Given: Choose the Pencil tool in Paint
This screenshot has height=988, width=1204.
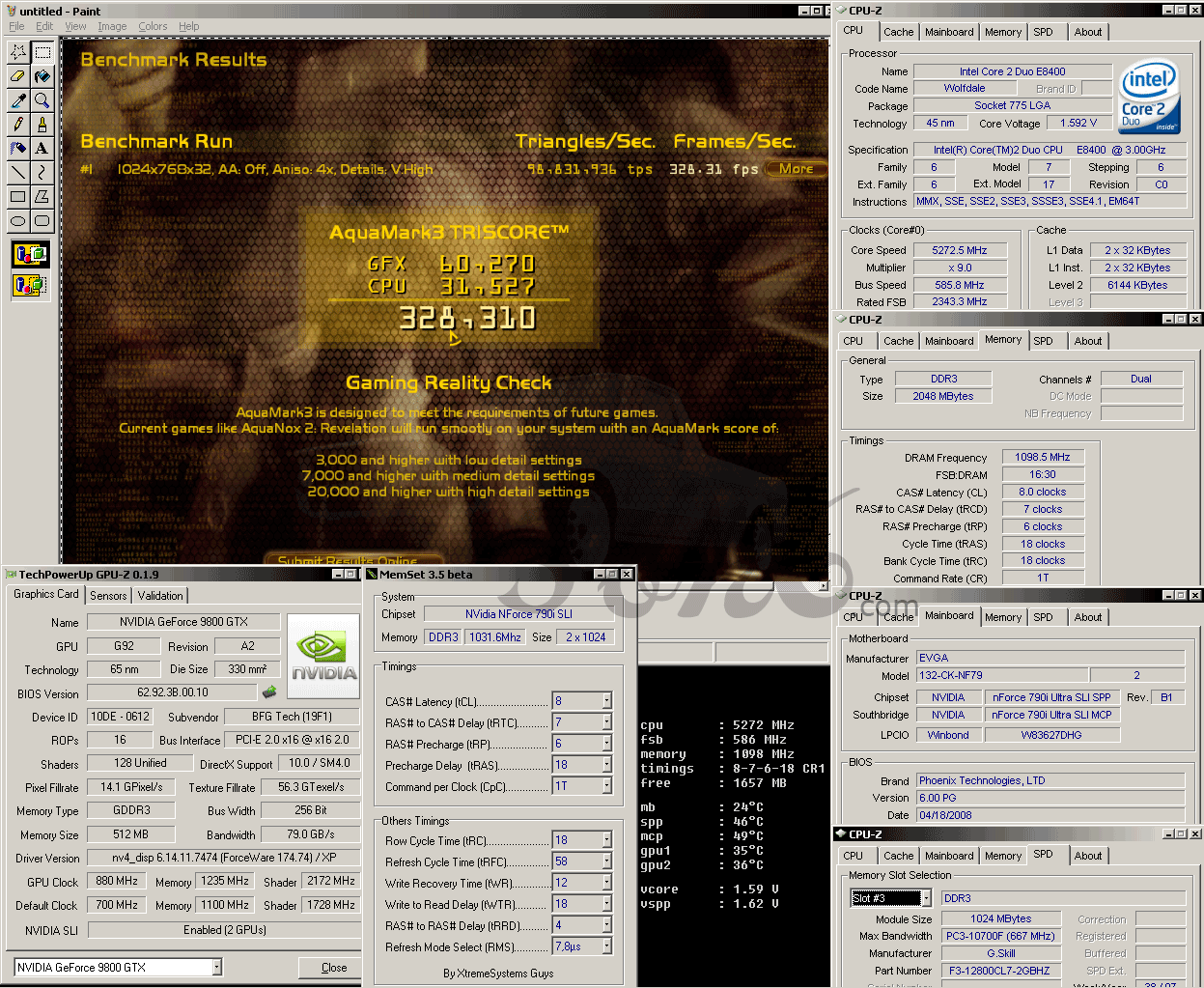Looking at the screenshot, I should pos(18,124).
